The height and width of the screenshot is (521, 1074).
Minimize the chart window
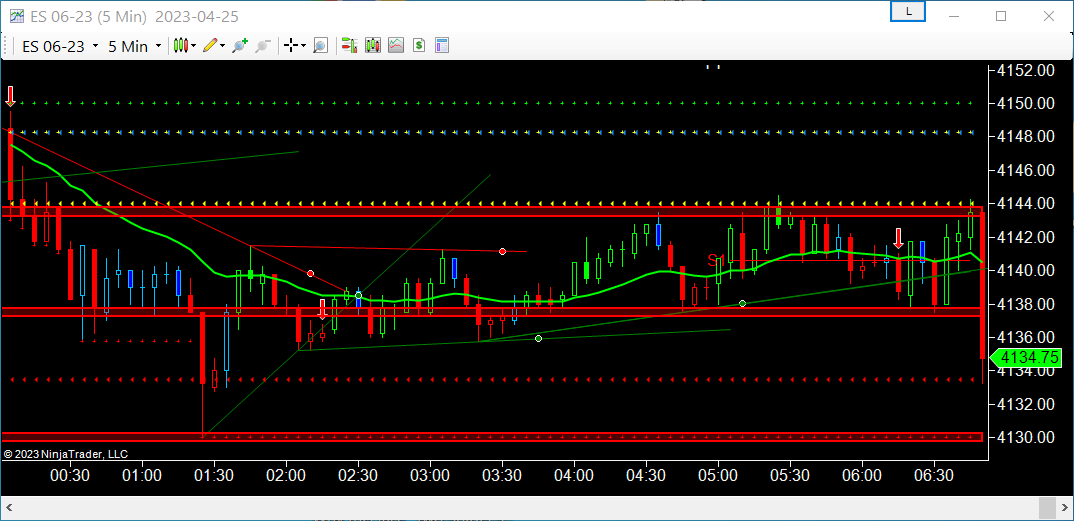coord(953,16)
